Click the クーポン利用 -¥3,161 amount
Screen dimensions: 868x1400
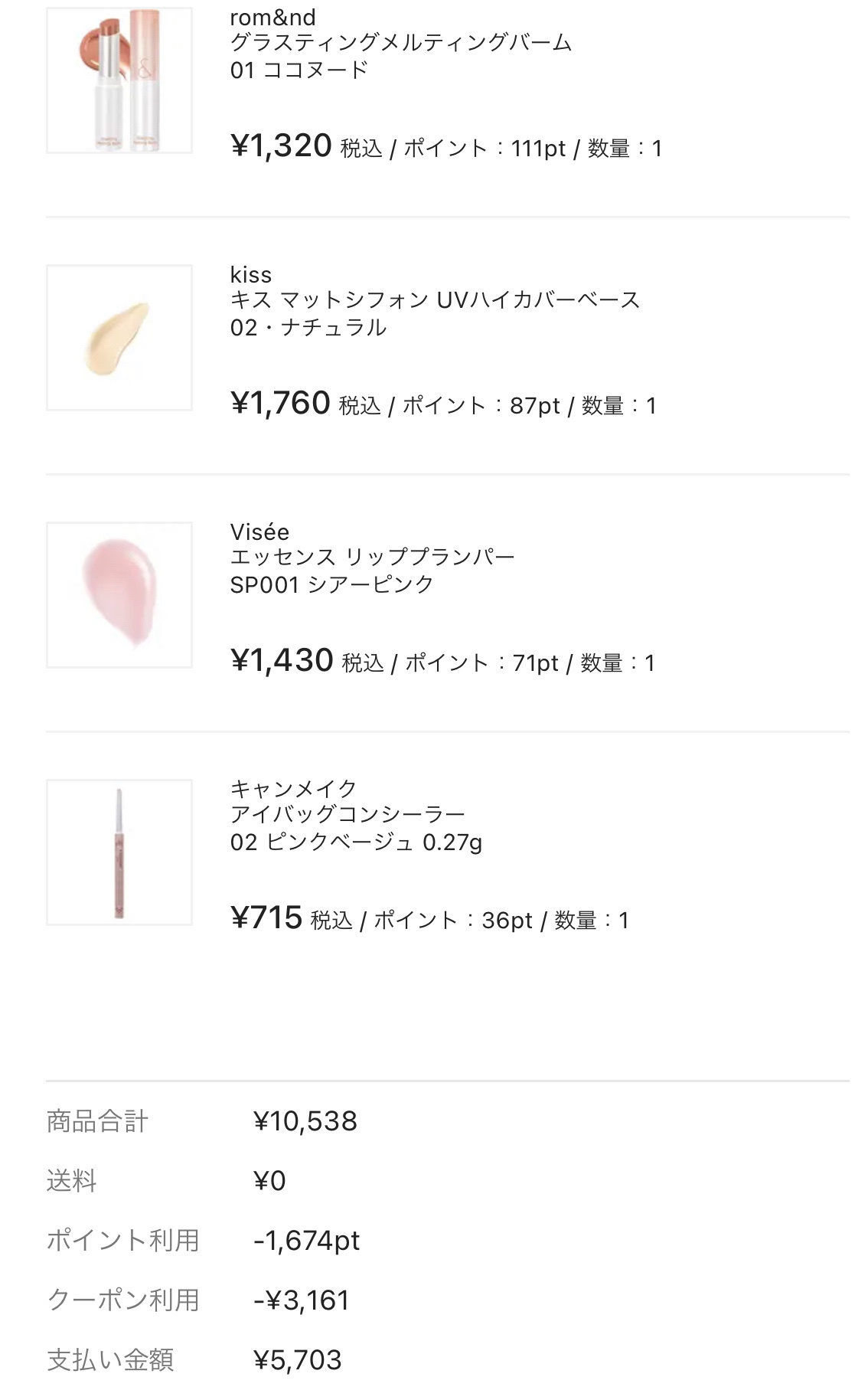[302, 1300]
